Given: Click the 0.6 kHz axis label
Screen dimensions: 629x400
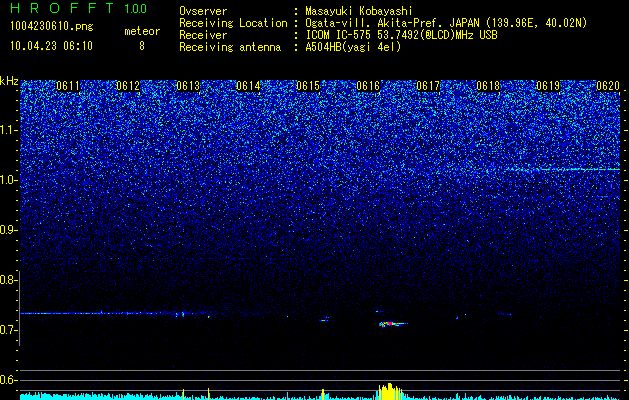Looking at the screenshot, I should point(7,380).
